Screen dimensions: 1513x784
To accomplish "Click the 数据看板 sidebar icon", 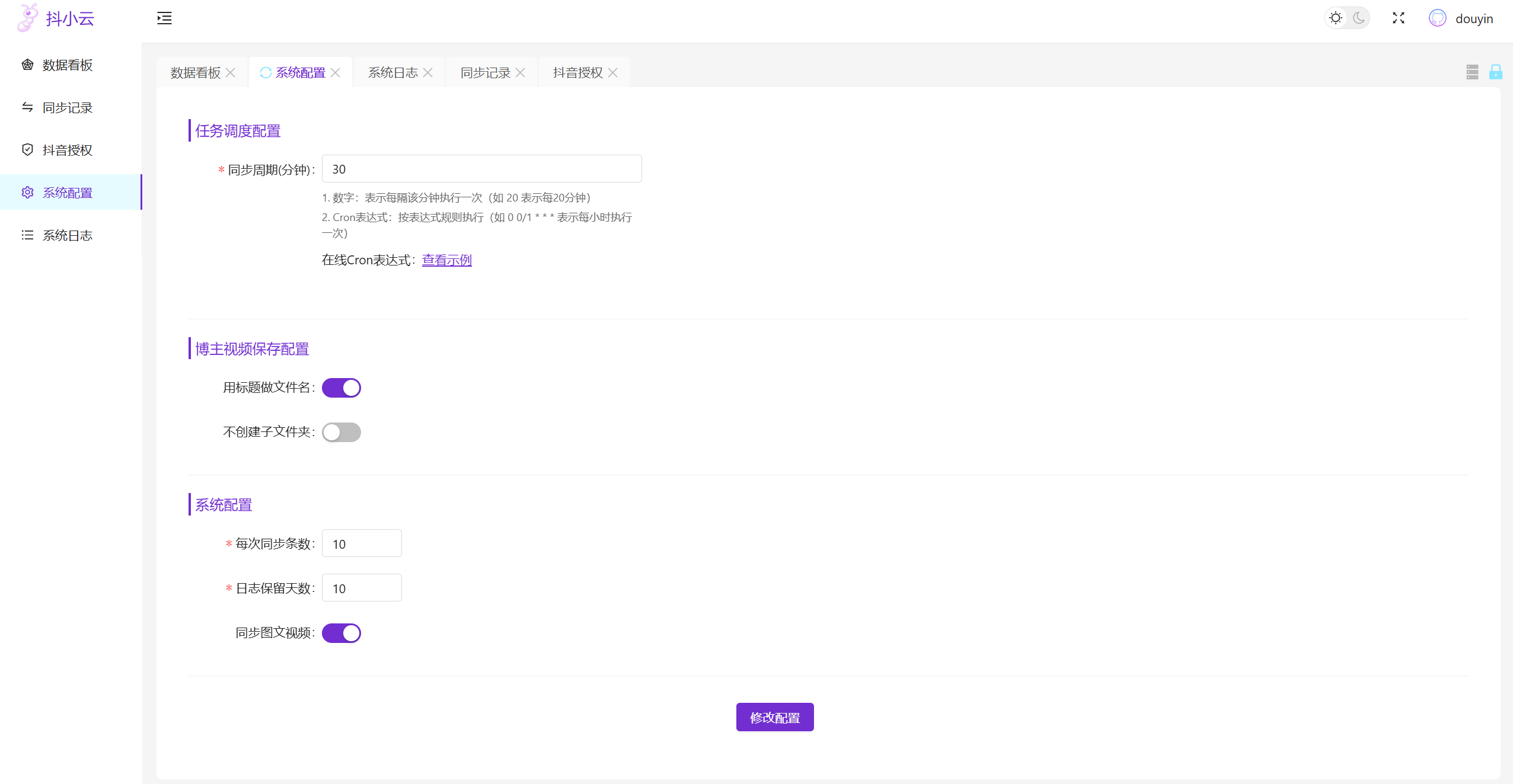I will (27, 65).
